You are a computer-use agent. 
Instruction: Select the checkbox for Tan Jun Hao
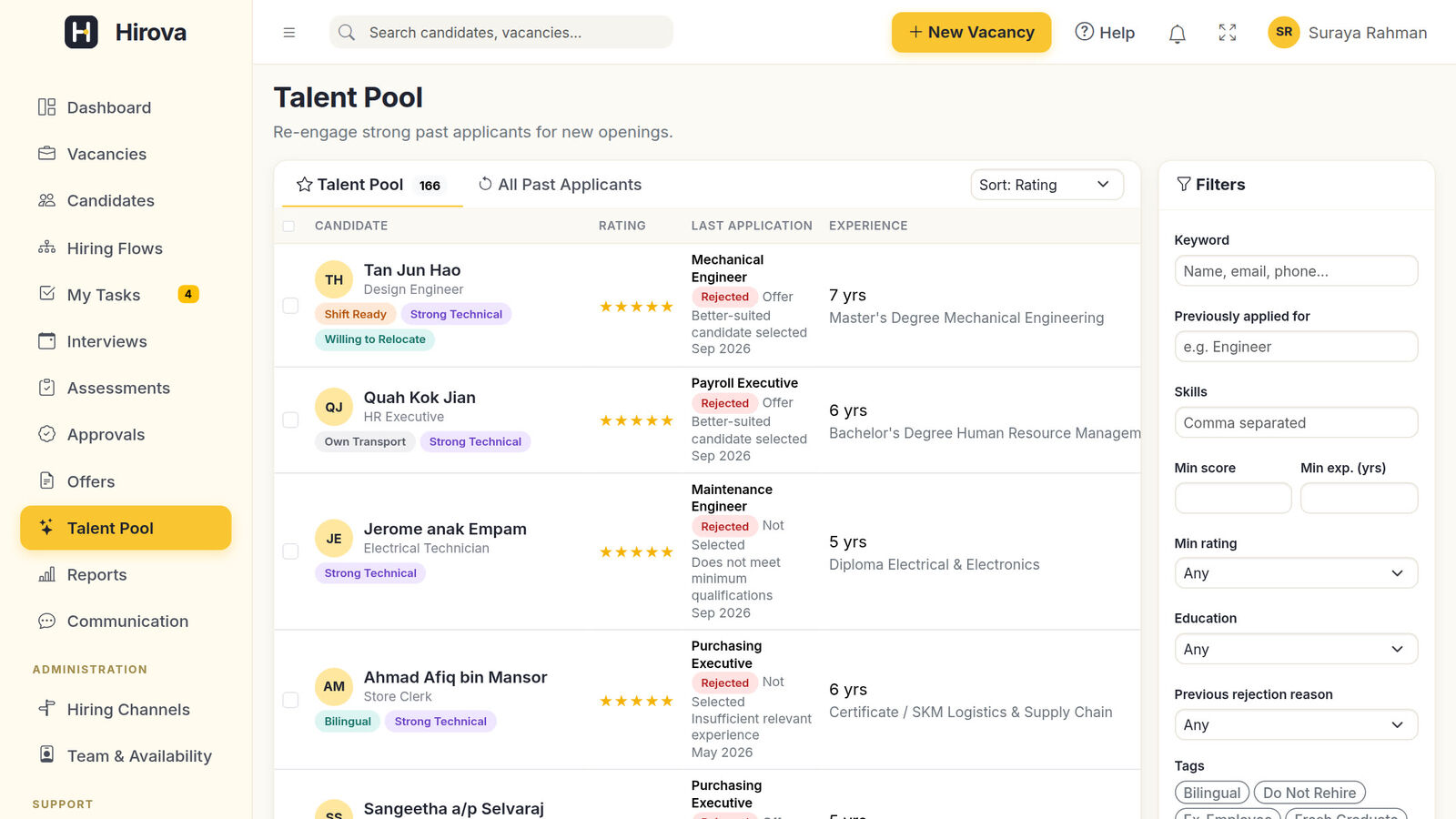pos(290,306)
